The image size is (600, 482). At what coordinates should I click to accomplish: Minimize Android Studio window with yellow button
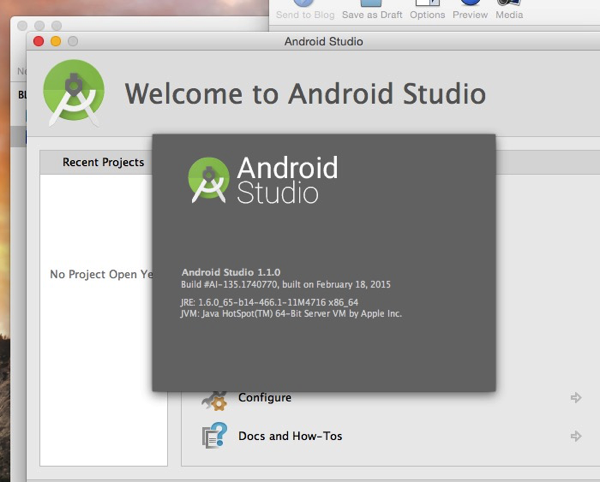click(x=56, y=41)
